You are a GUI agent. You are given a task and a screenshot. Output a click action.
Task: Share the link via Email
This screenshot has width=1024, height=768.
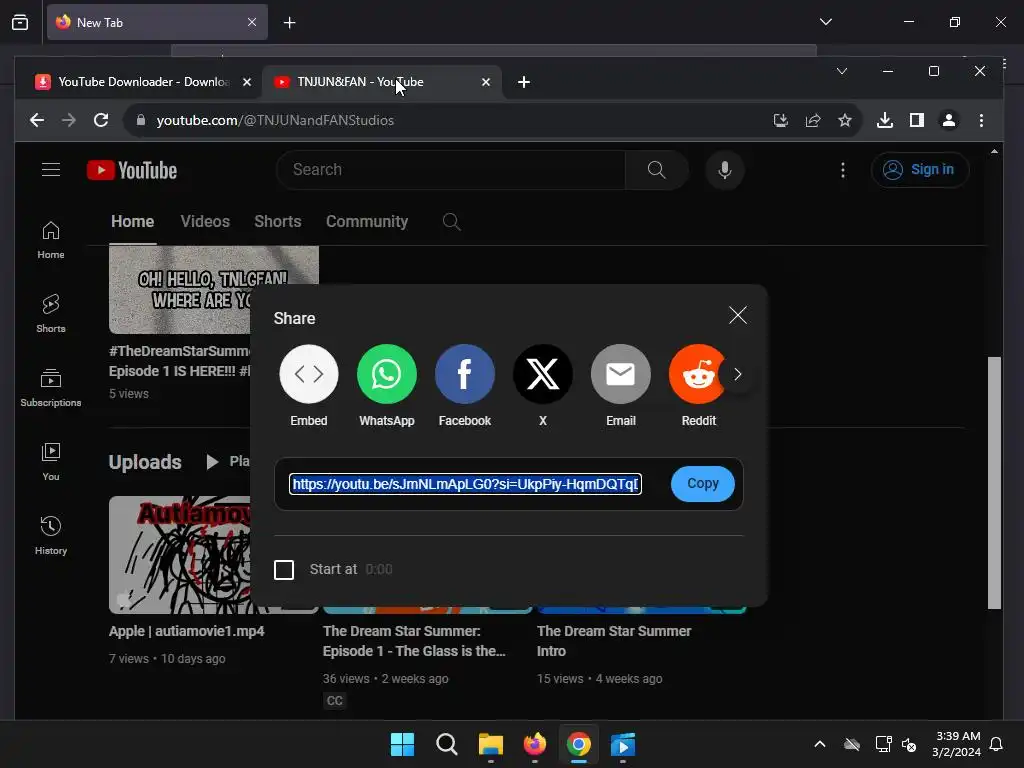tap(620, 374)
